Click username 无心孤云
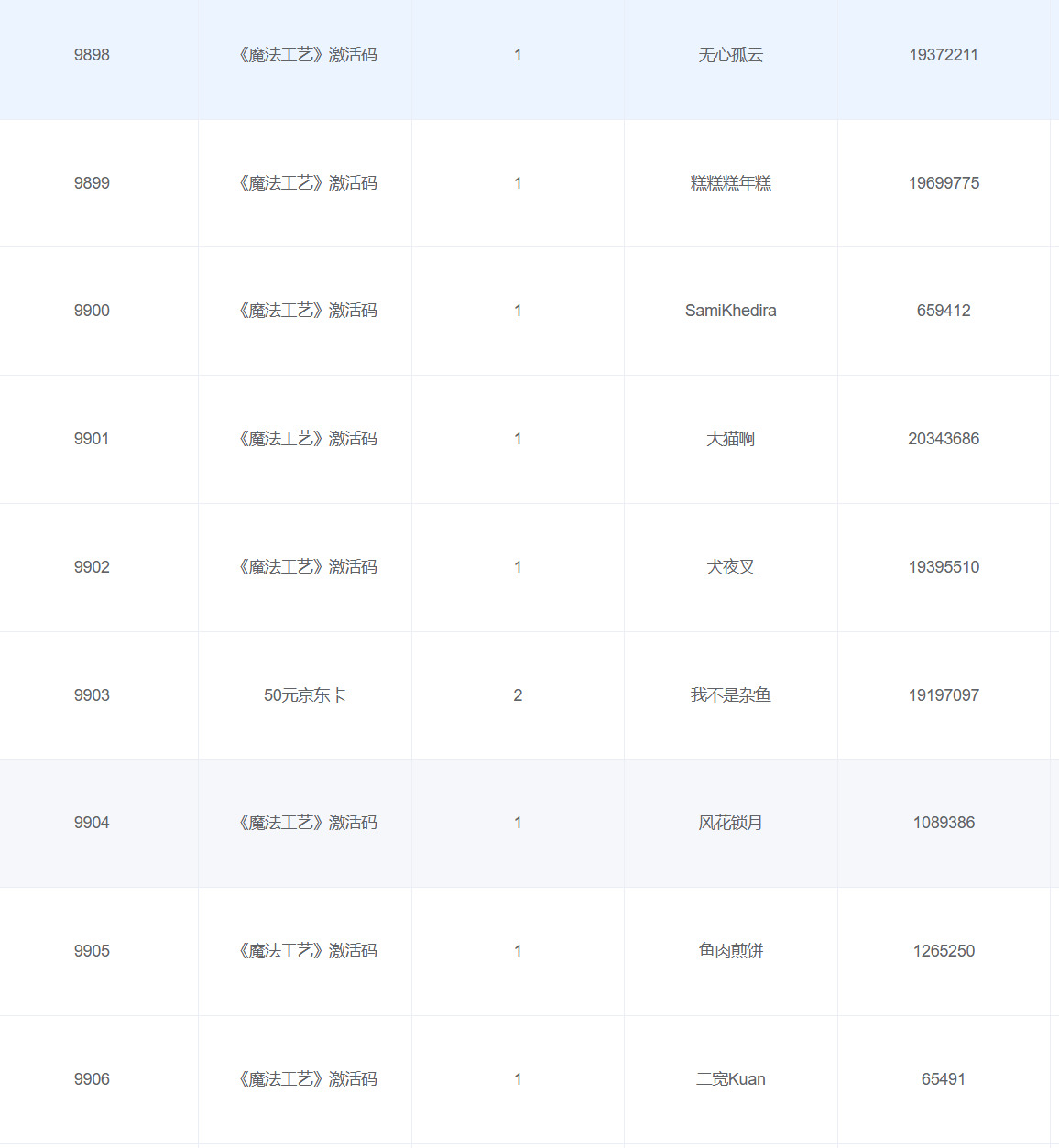Screen dimensions: 1059x1148 tap(730, 55)
